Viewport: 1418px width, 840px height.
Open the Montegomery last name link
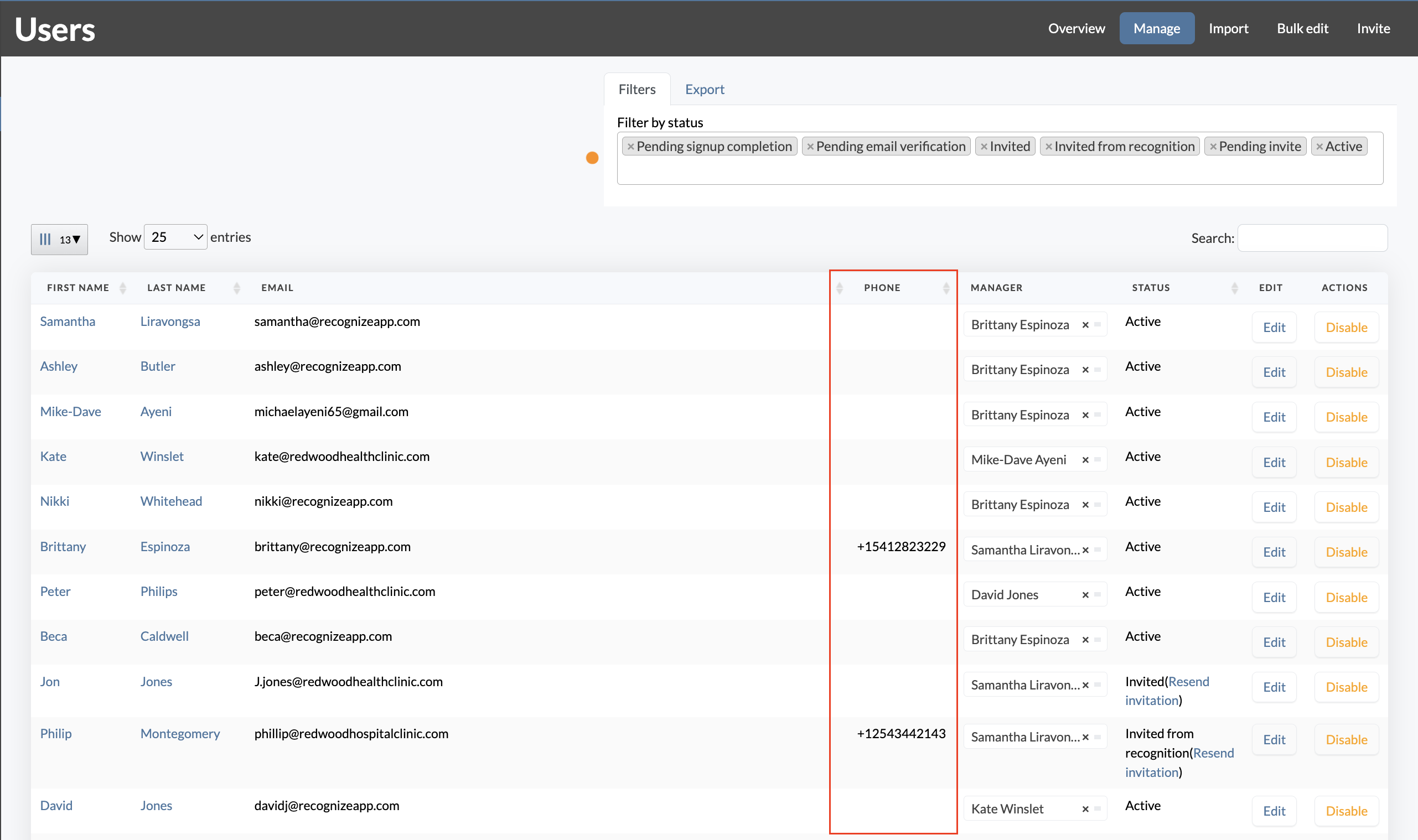pyautogui.click(x=180, y=734)
